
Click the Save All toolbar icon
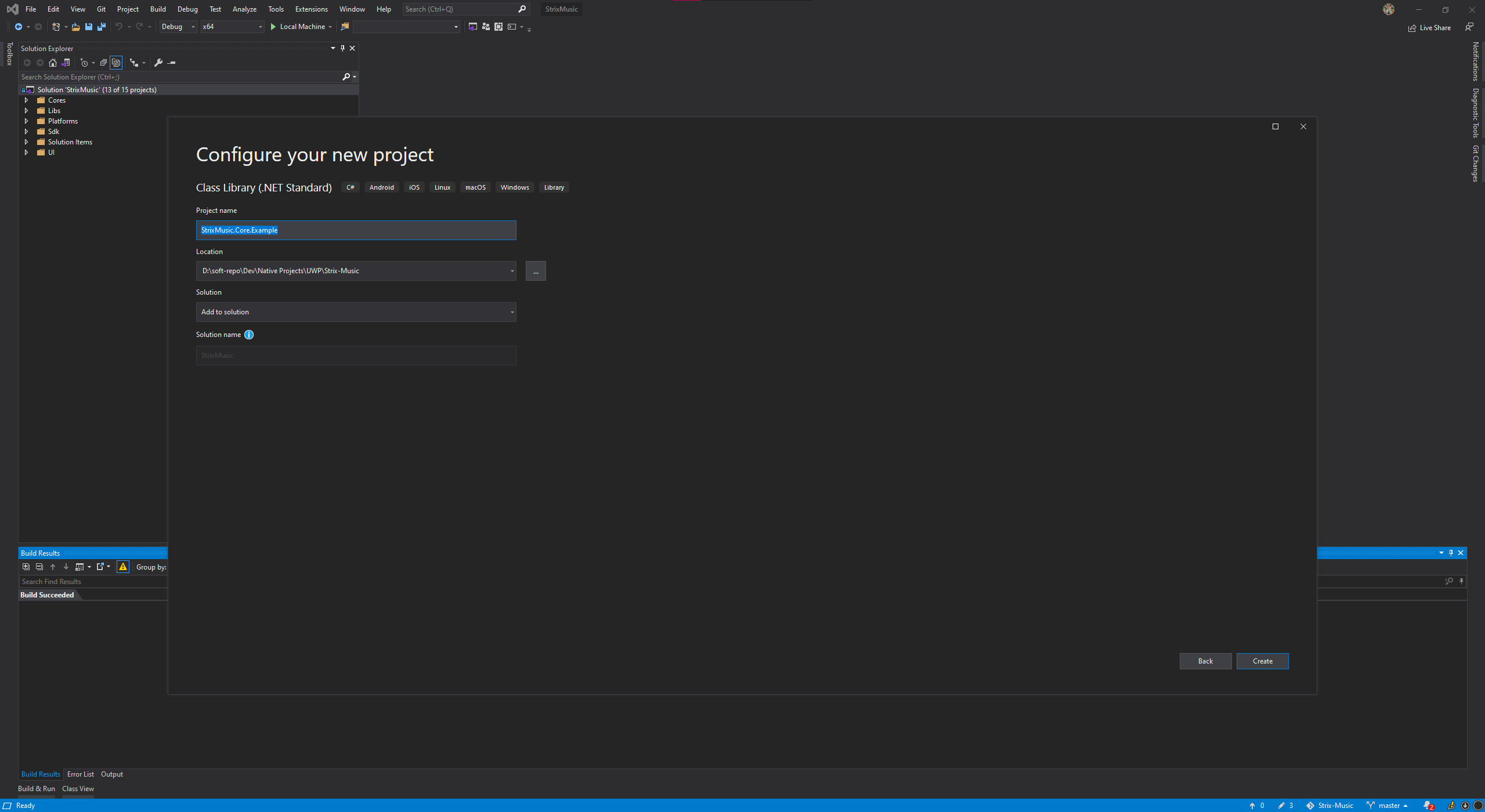point(102,27)
